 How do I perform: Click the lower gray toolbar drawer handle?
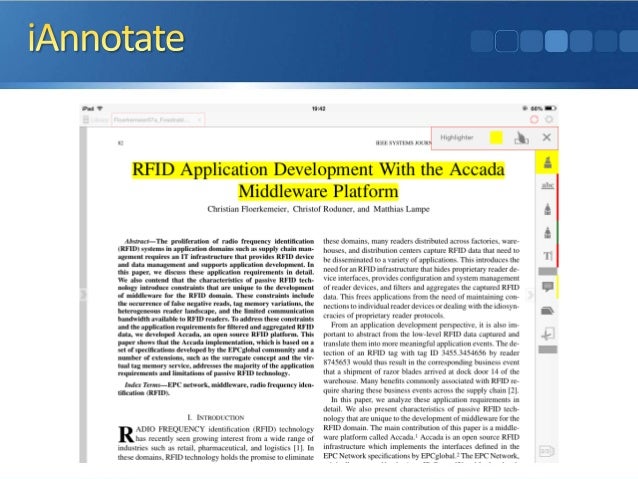(548, 350)
